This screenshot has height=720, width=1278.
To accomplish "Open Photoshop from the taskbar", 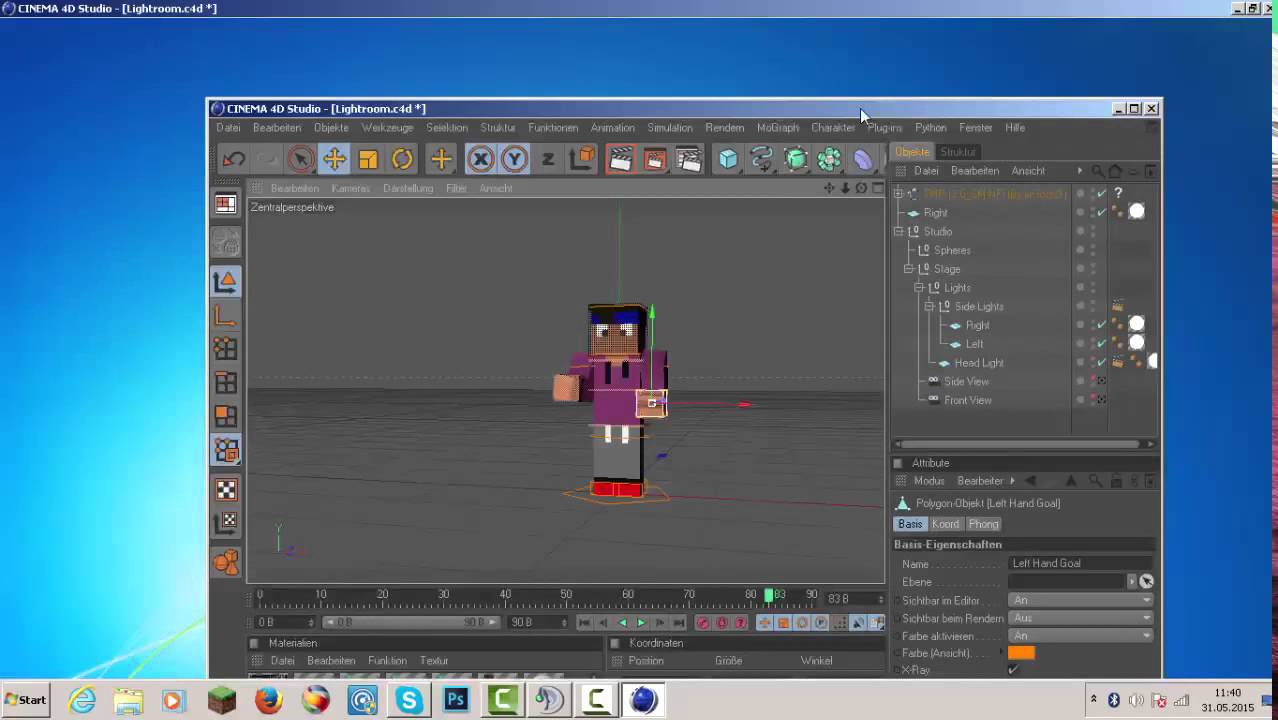I will click(456, 700).
